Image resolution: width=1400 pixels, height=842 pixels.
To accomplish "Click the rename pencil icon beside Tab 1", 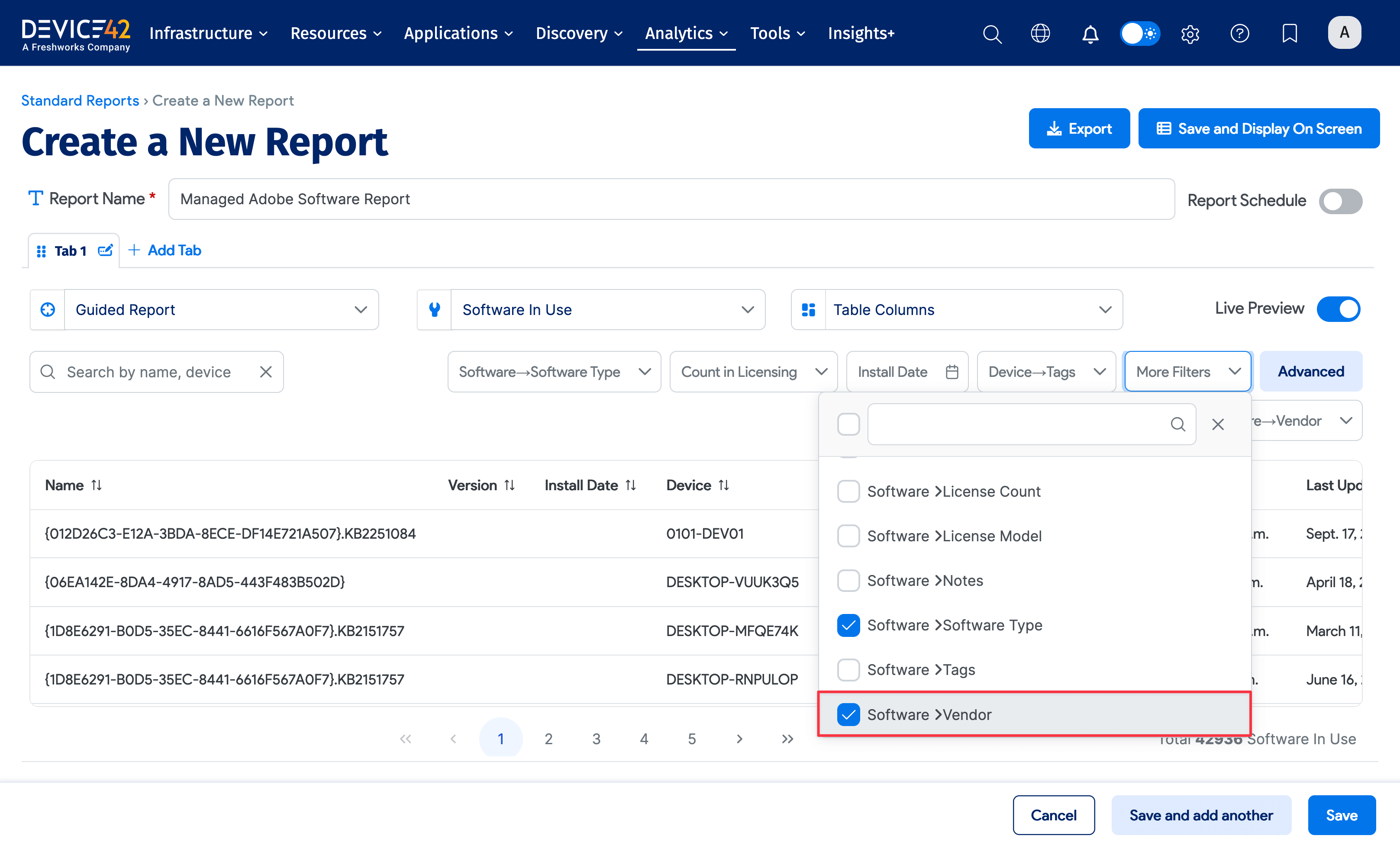I will [x=106, y=250].
